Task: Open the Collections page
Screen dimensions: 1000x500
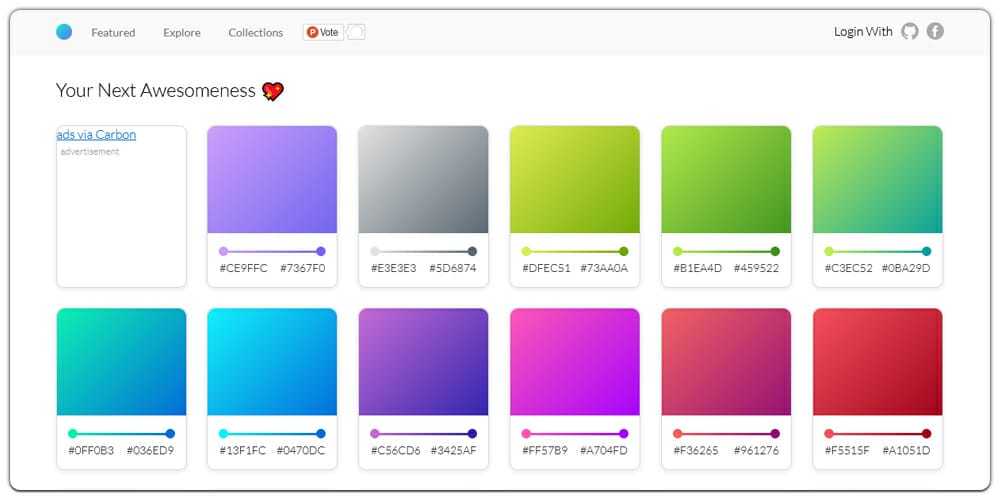Action: click(x=255, y=32)
